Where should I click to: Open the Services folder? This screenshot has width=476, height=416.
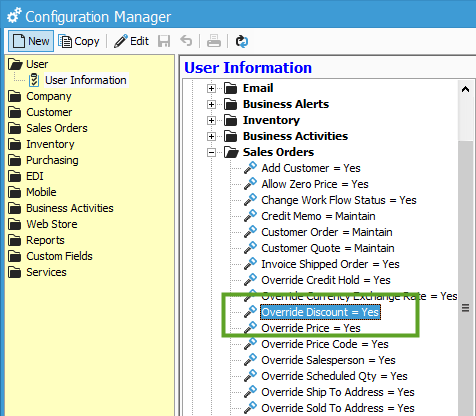(x=37, y=272)
